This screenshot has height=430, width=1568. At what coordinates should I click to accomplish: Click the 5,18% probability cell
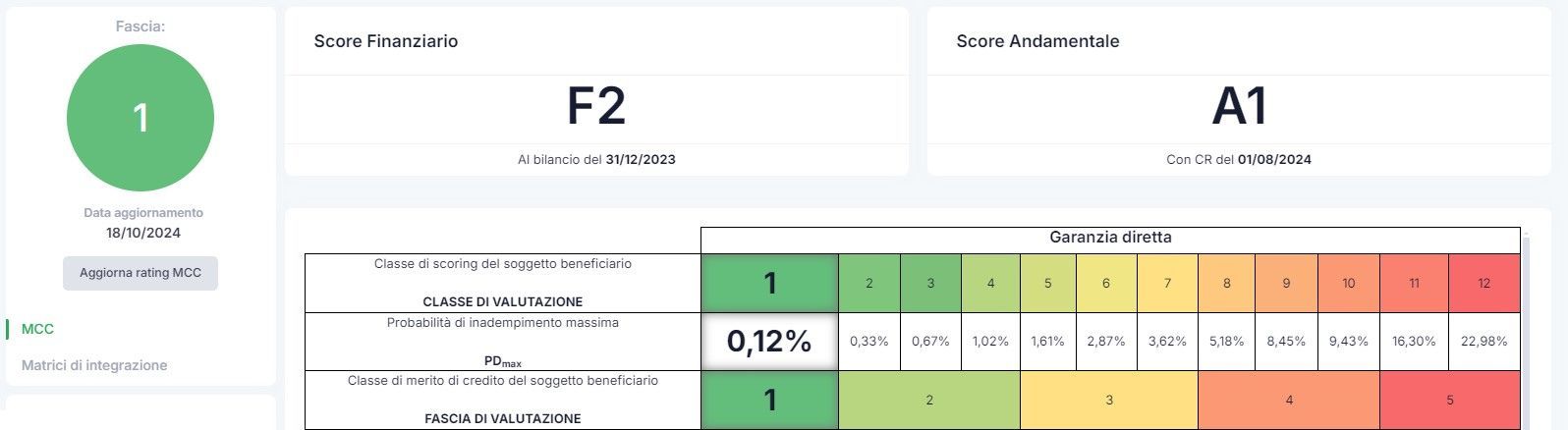[1227, 342]
